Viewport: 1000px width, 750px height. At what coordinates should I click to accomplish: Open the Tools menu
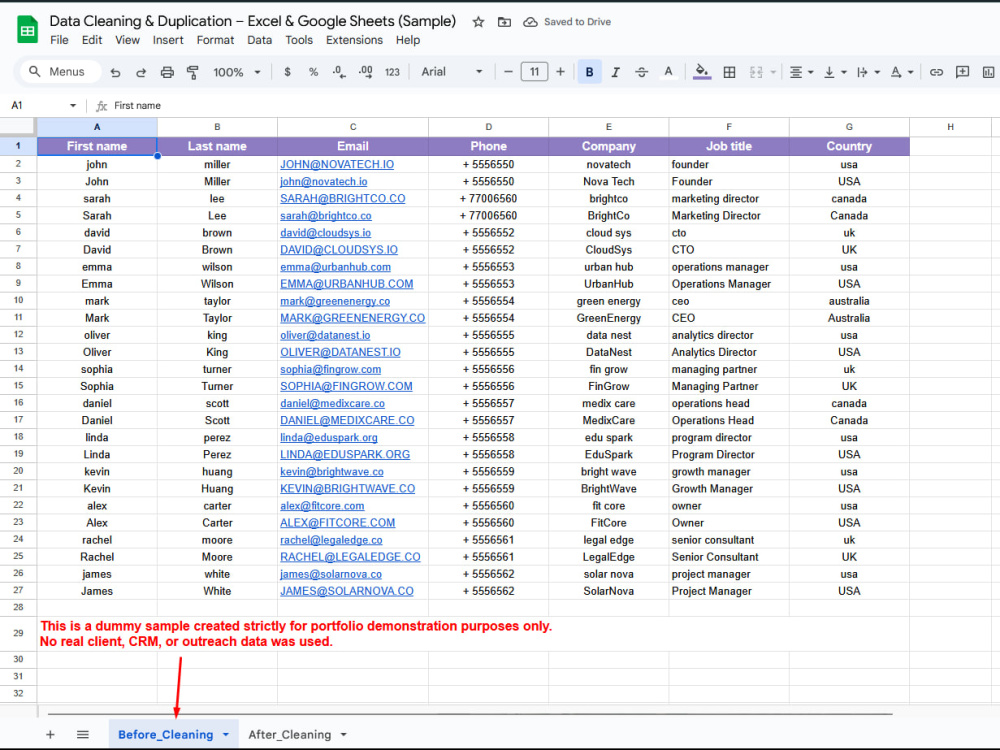298,40
